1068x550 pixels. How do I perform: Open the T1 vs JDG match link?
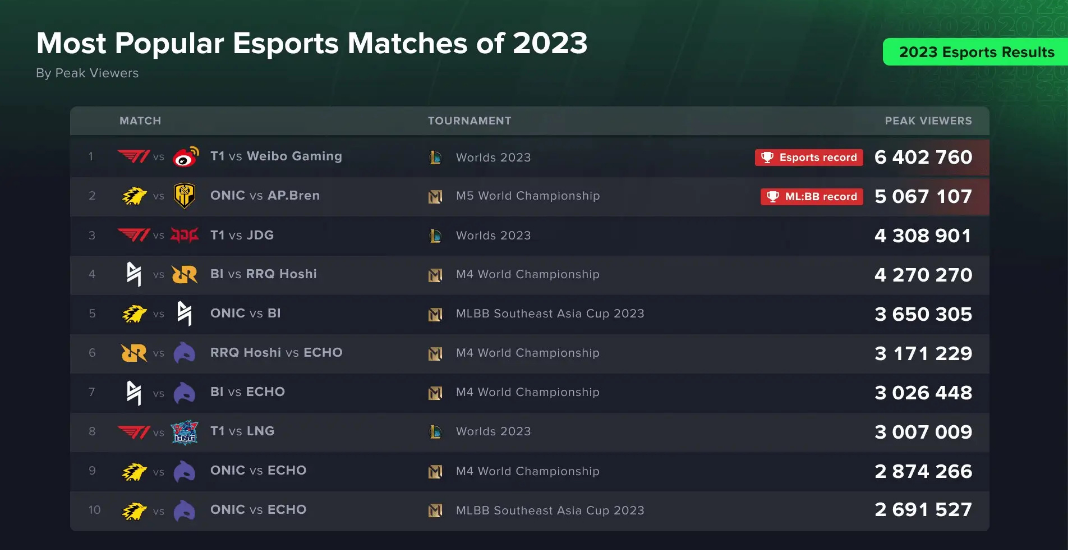click(242, 235)
